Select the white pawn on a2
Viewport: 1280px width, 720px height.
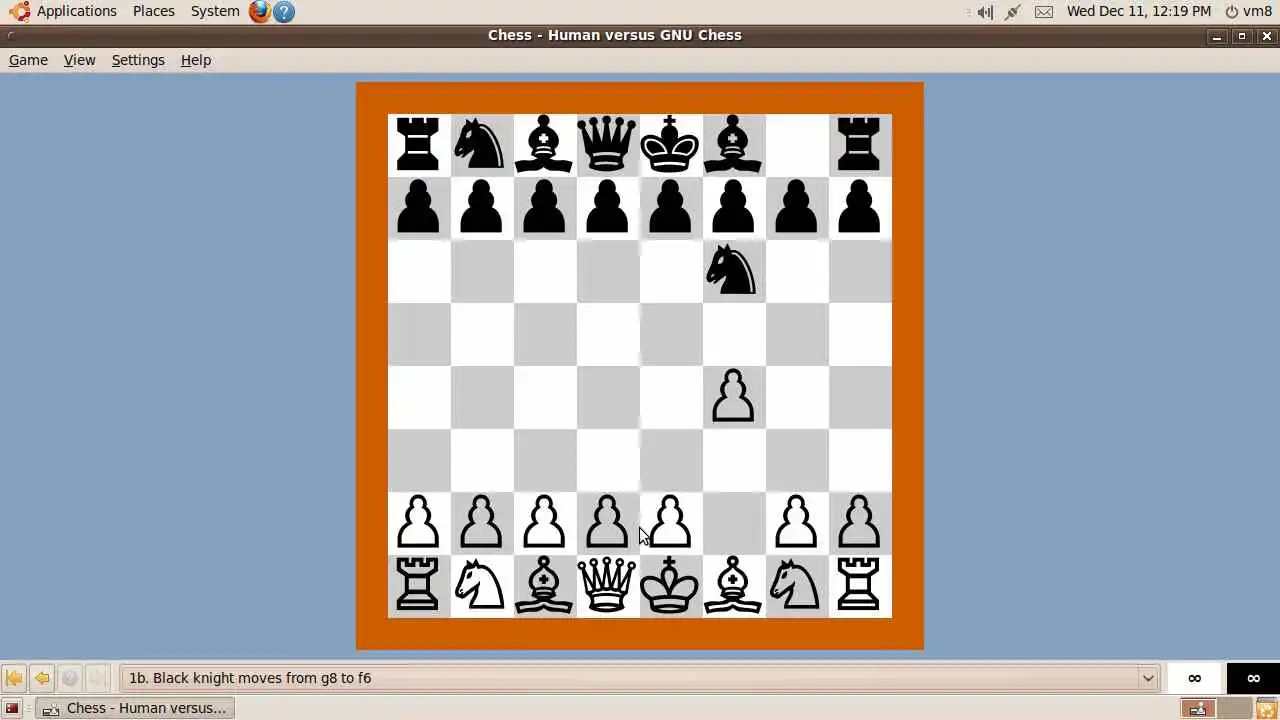418,523
